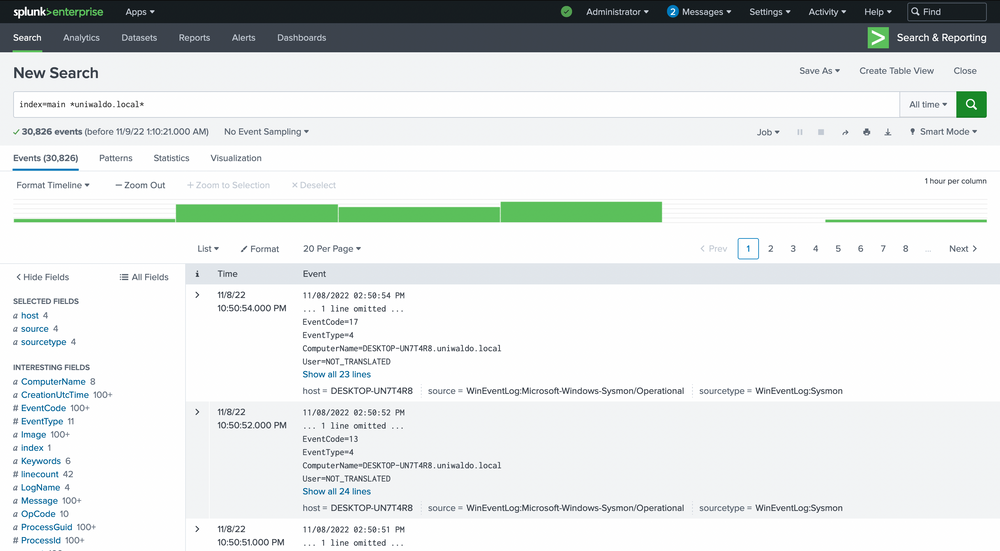The image size is (1000, 551).
Task: Click the Search & Reporting app icon
Action: [x=878, y=38]
